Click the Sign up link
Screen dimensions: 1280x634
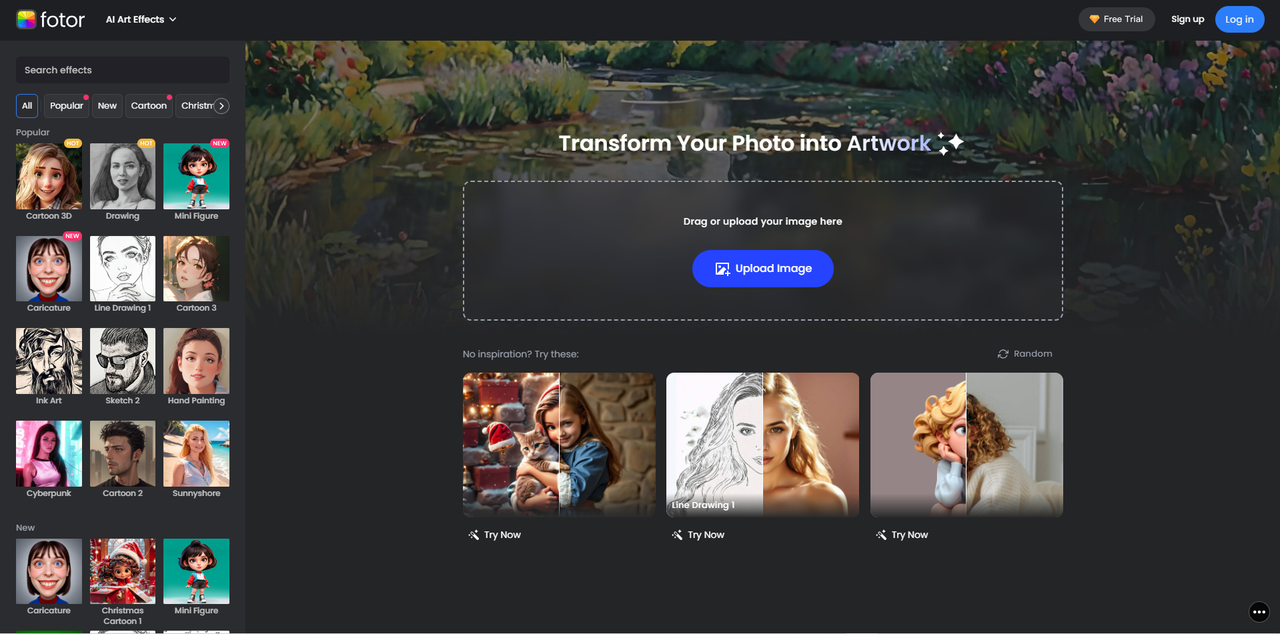pos(1187,19)
